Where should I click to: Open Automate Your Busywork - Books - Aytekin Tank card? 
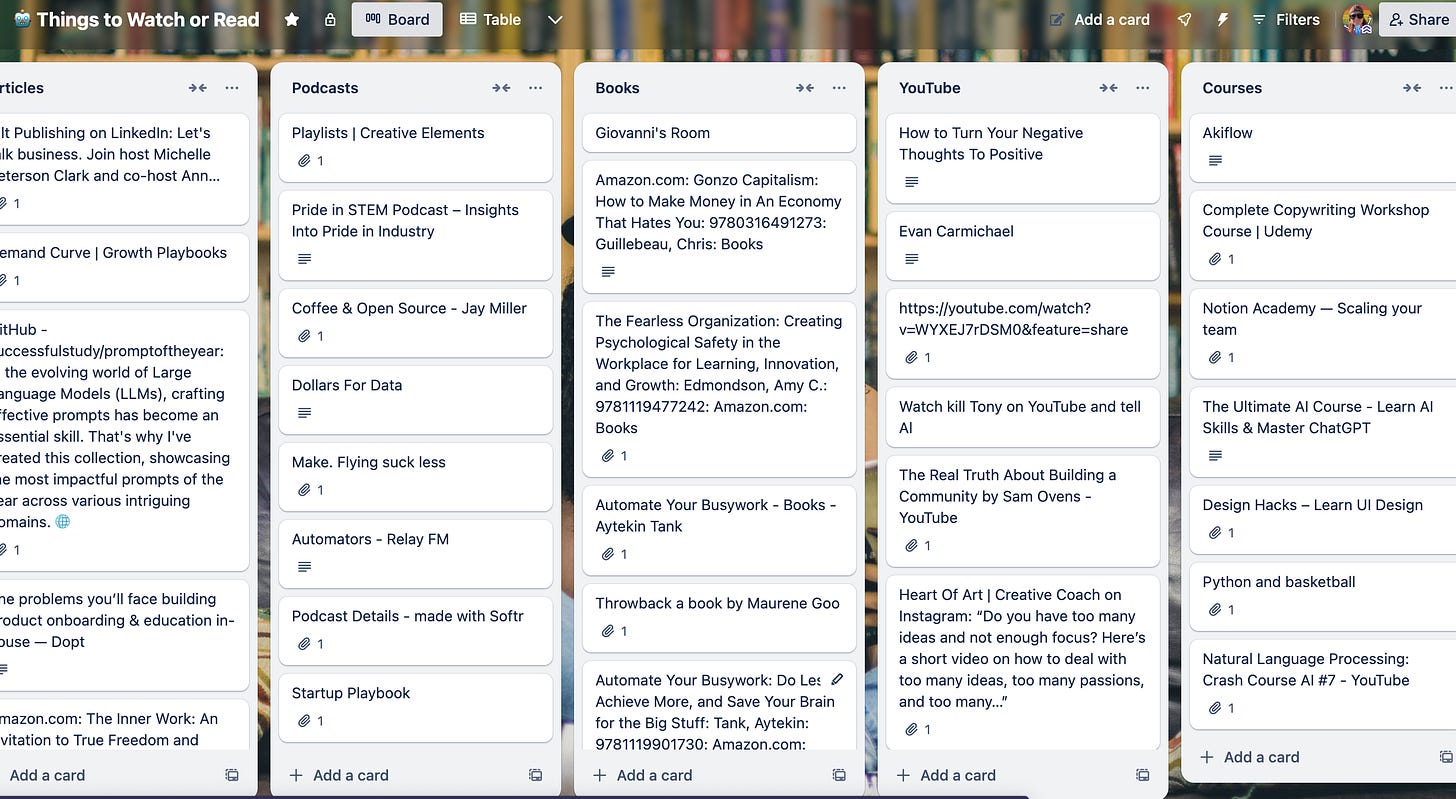tap(719, 530)
